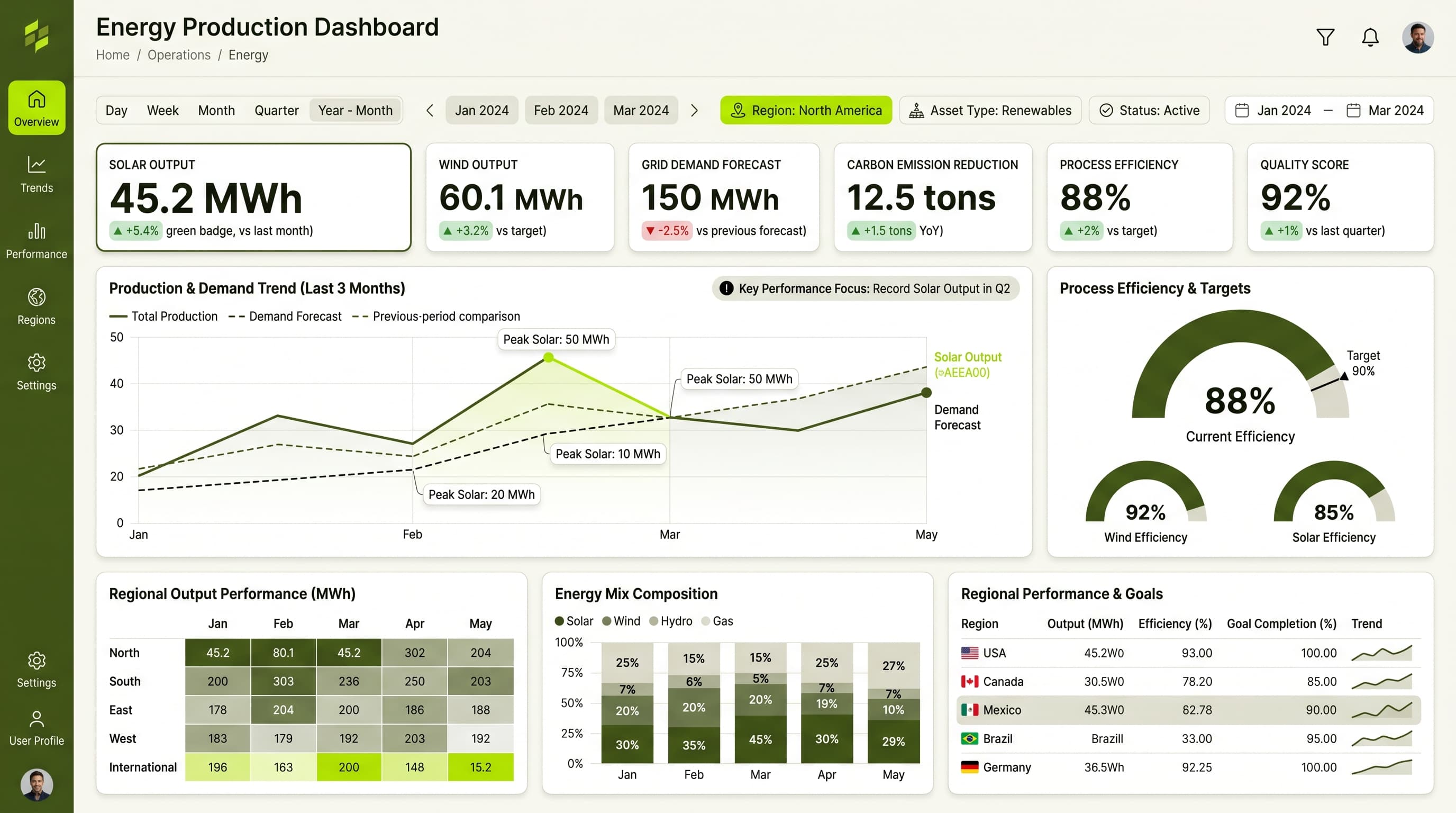Screen dimensions: 1456x813
Task: Toggle the Gas legend in Energy Mix
Action: tap(717, 621)
